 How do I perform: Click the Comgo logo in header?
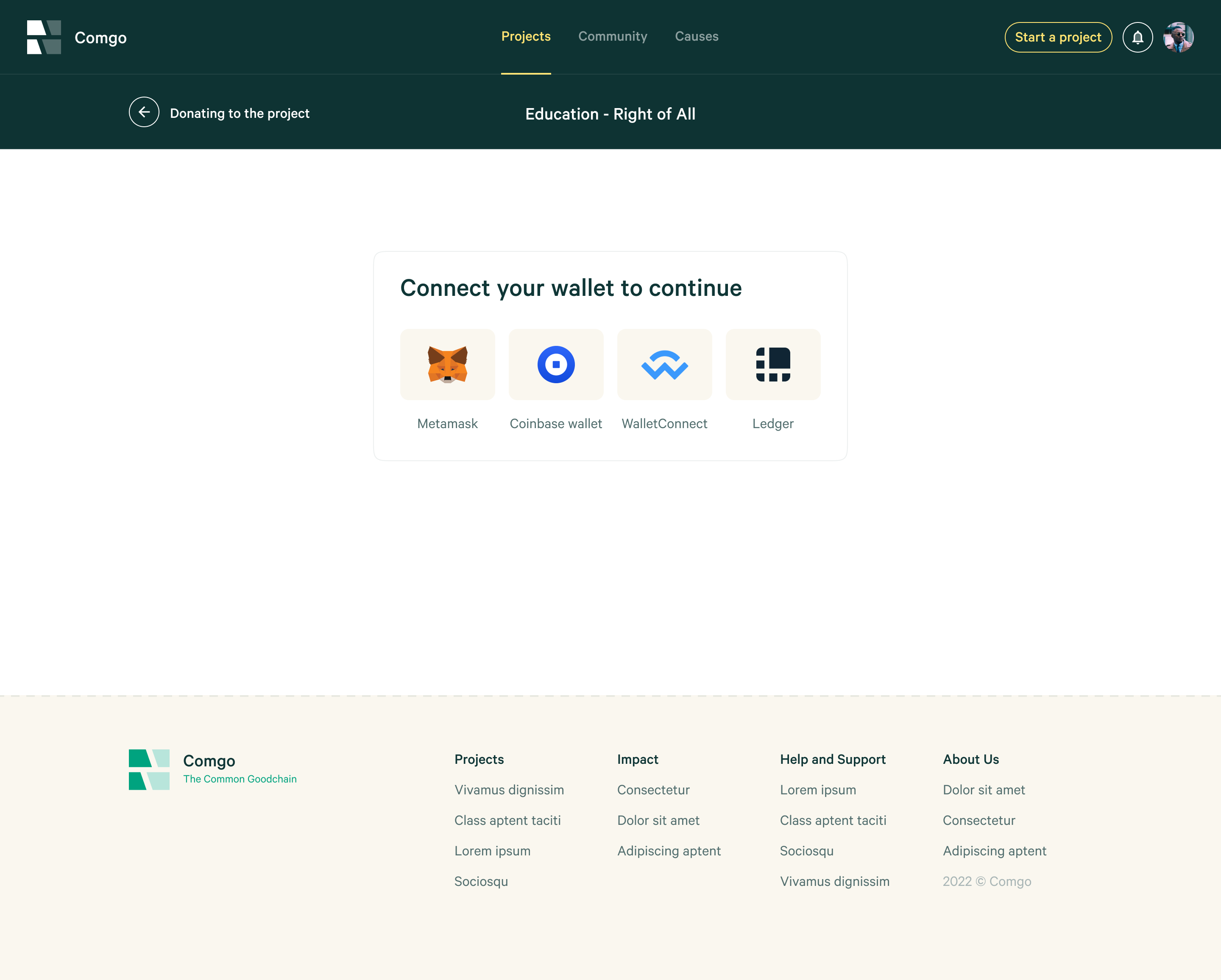44,37
